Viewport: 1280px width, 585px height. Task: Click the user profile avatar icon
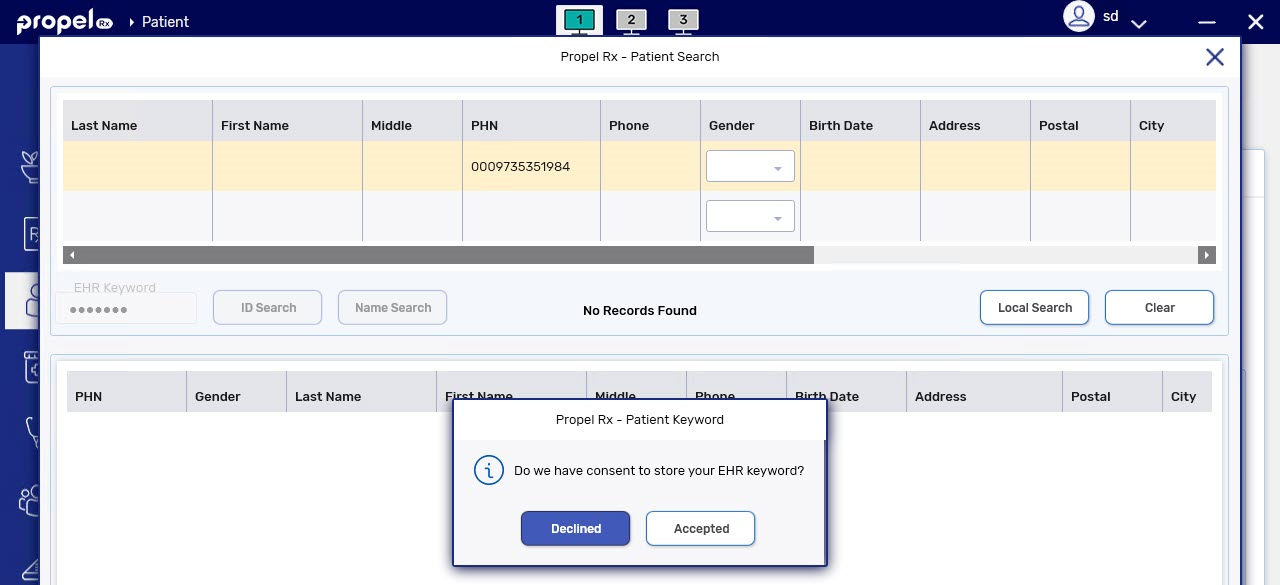pyautogui.click(x=1079, y=17)
